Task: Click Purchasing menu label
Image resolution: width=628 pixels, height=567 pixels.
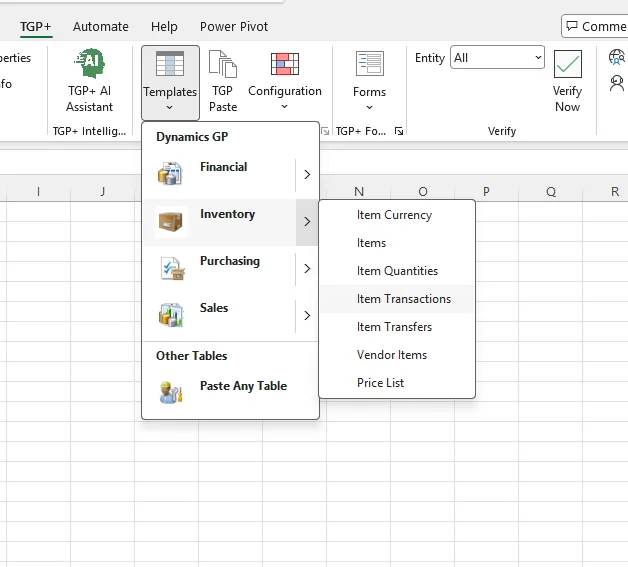Action: click(x=230, y=261)
